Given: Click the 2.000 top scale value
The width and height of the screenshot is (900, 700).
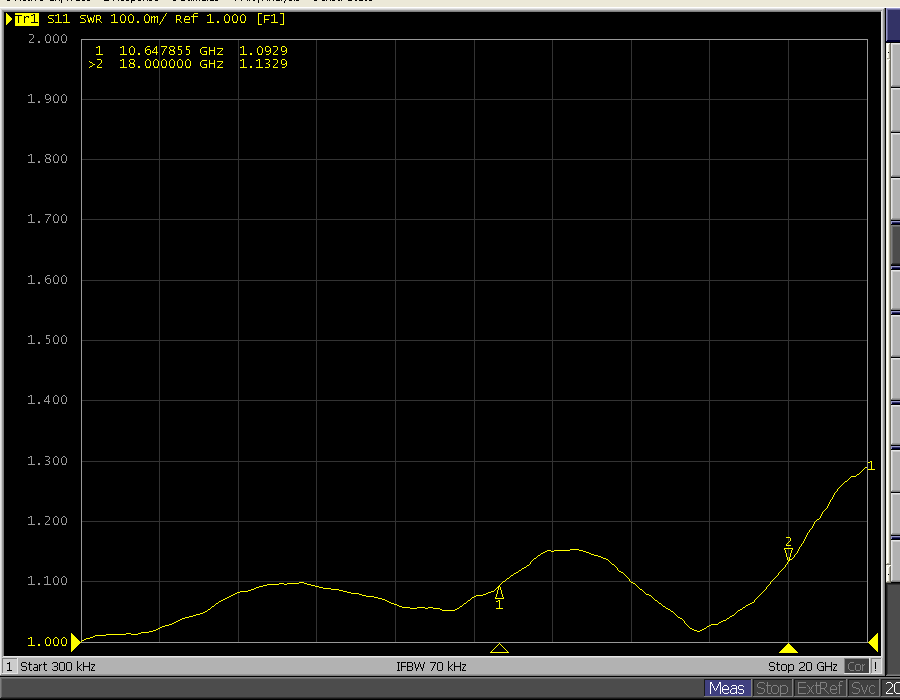Looking at the screenshot, I should [x=48, y=39].
